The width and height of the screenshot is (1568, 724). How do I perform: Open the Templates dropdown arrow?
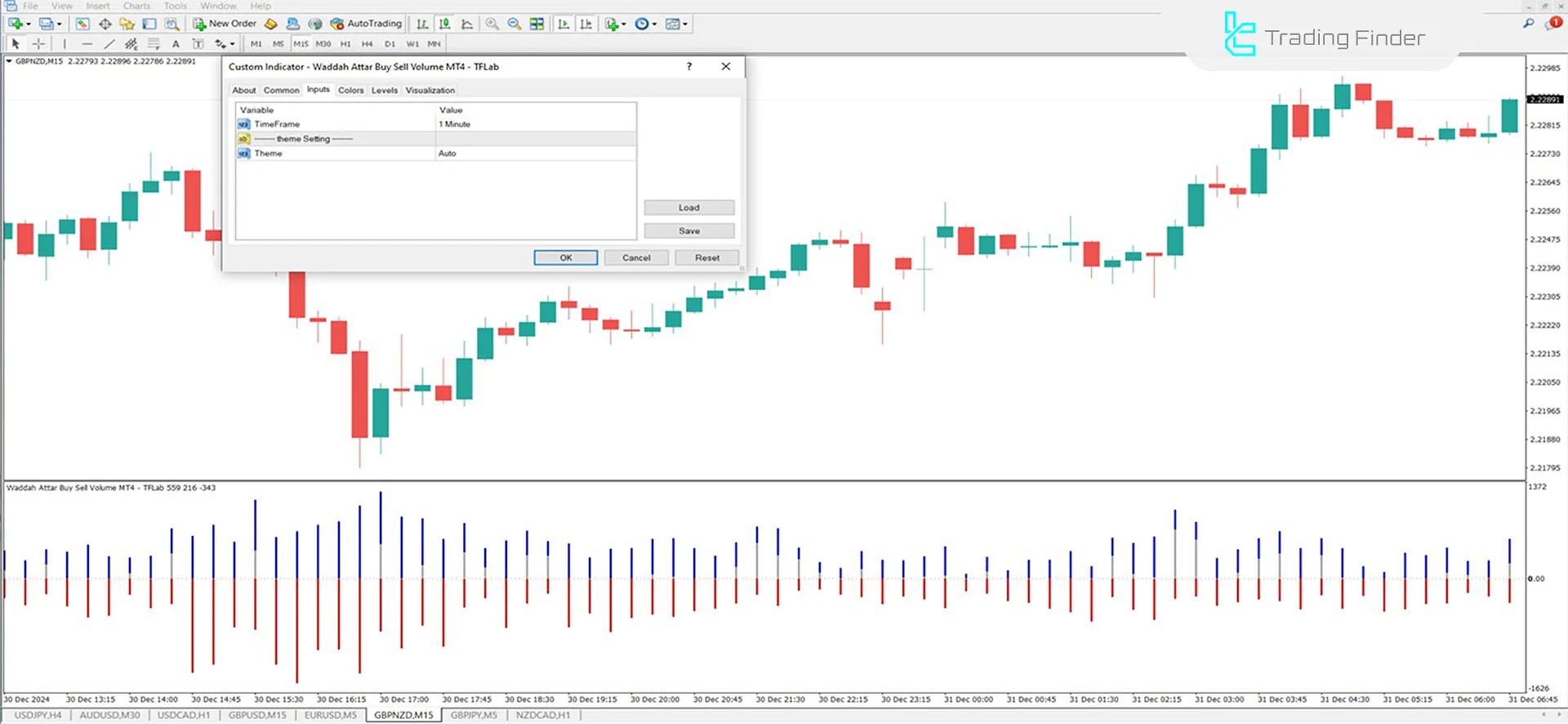tap(685, 25)
